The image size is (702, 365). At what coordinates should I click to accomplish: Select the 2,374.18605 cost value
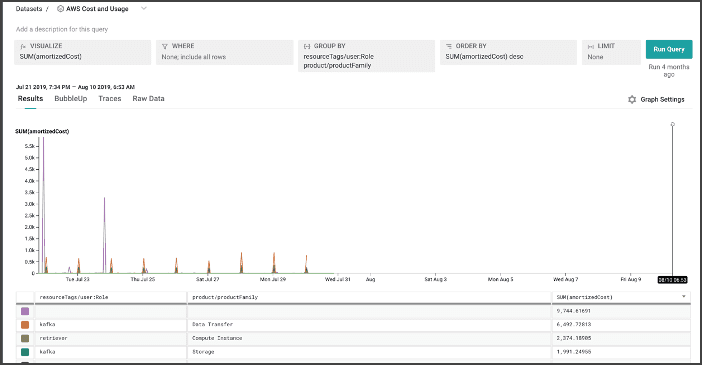(574, 338)
